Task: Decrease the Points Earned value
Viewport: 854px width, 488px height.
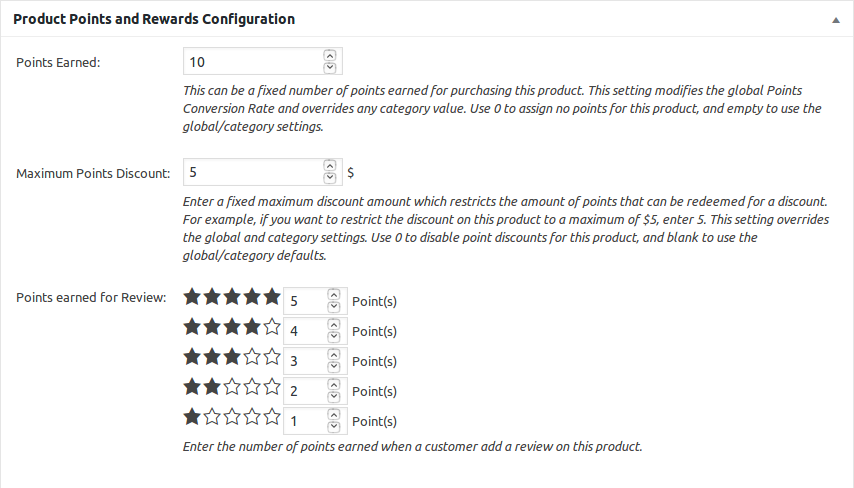Action: [331, 68]
